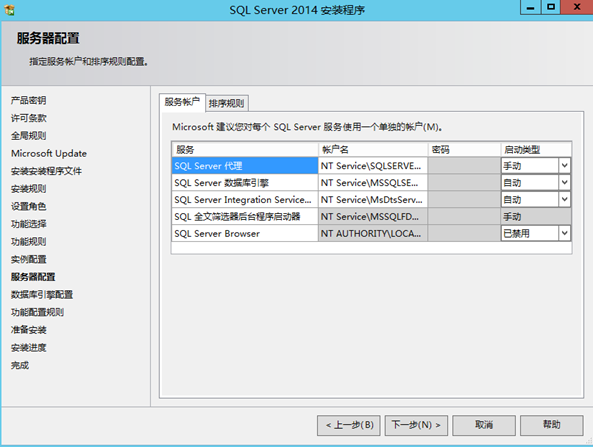
Task: Cancel setup with the 取消 button
Action: pyautogui.click(x=484, y=425)
